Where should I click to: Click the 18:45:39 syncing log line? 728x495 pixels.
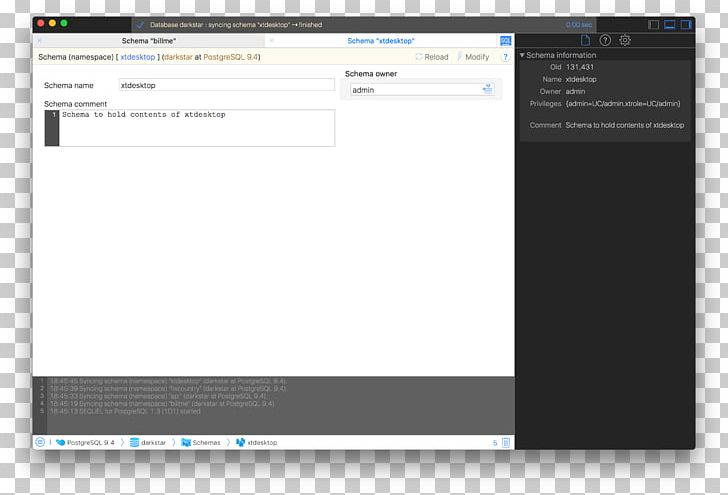point(168,389)
